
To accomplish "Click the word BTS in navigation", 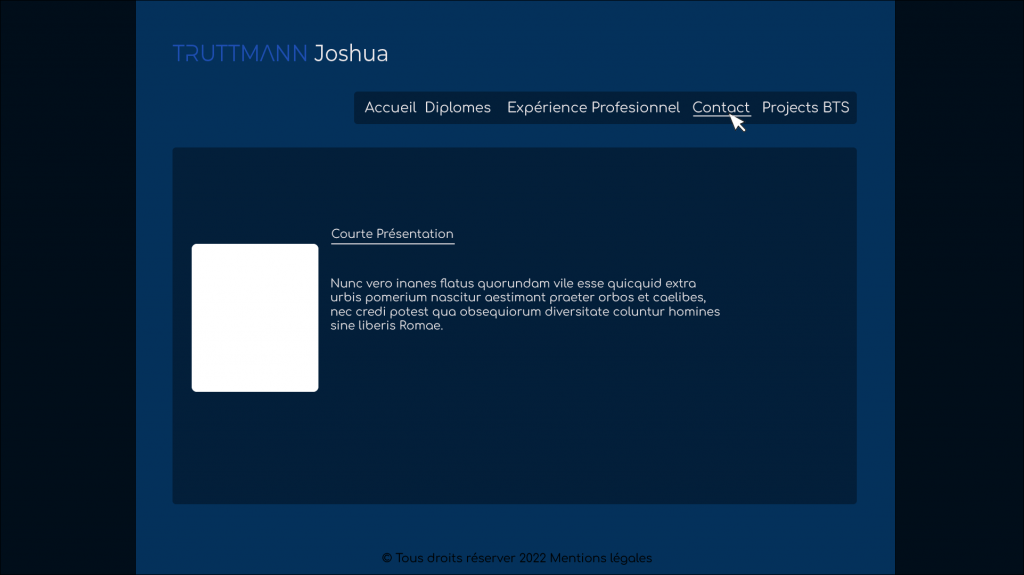I will [836, 108].
